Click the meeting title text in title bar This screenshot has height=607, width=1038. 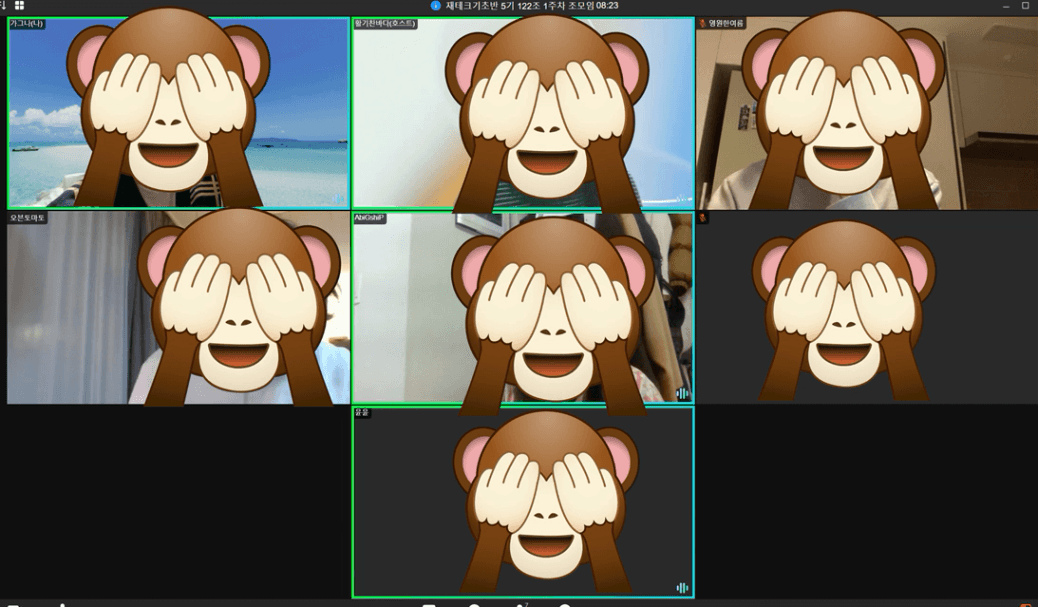point(532,5)
